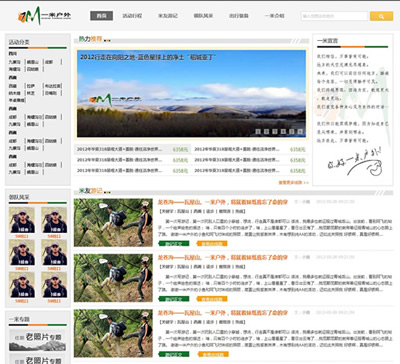Open the third 2012 trip row in right column
The height and width of the screenshot is (364, 400).
tap(250, 171)
